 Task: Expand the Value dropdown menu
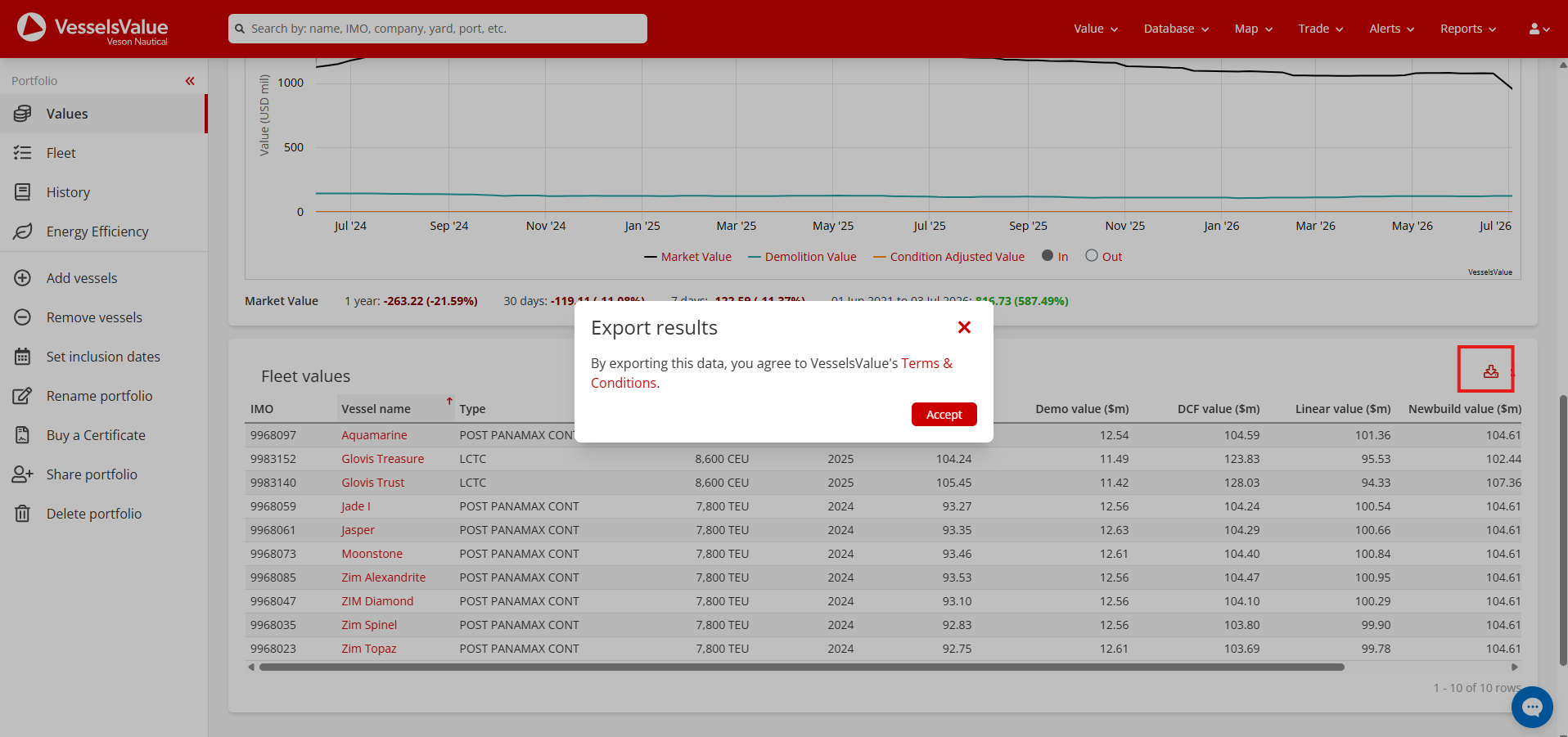click(1096, 29)
